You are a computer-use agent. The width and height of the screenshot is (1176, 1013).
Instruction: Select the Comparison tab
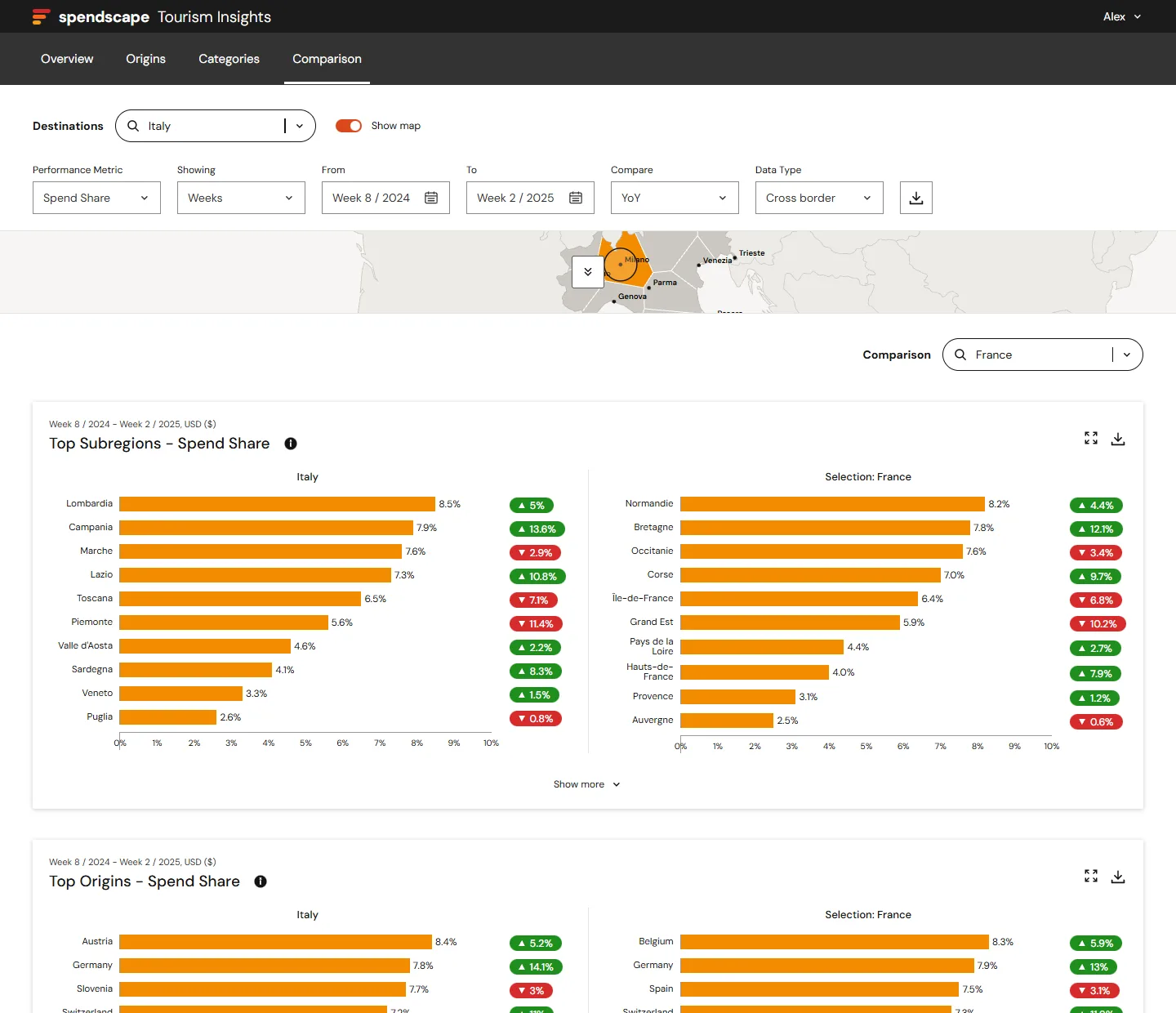click(x=327, y=59)
